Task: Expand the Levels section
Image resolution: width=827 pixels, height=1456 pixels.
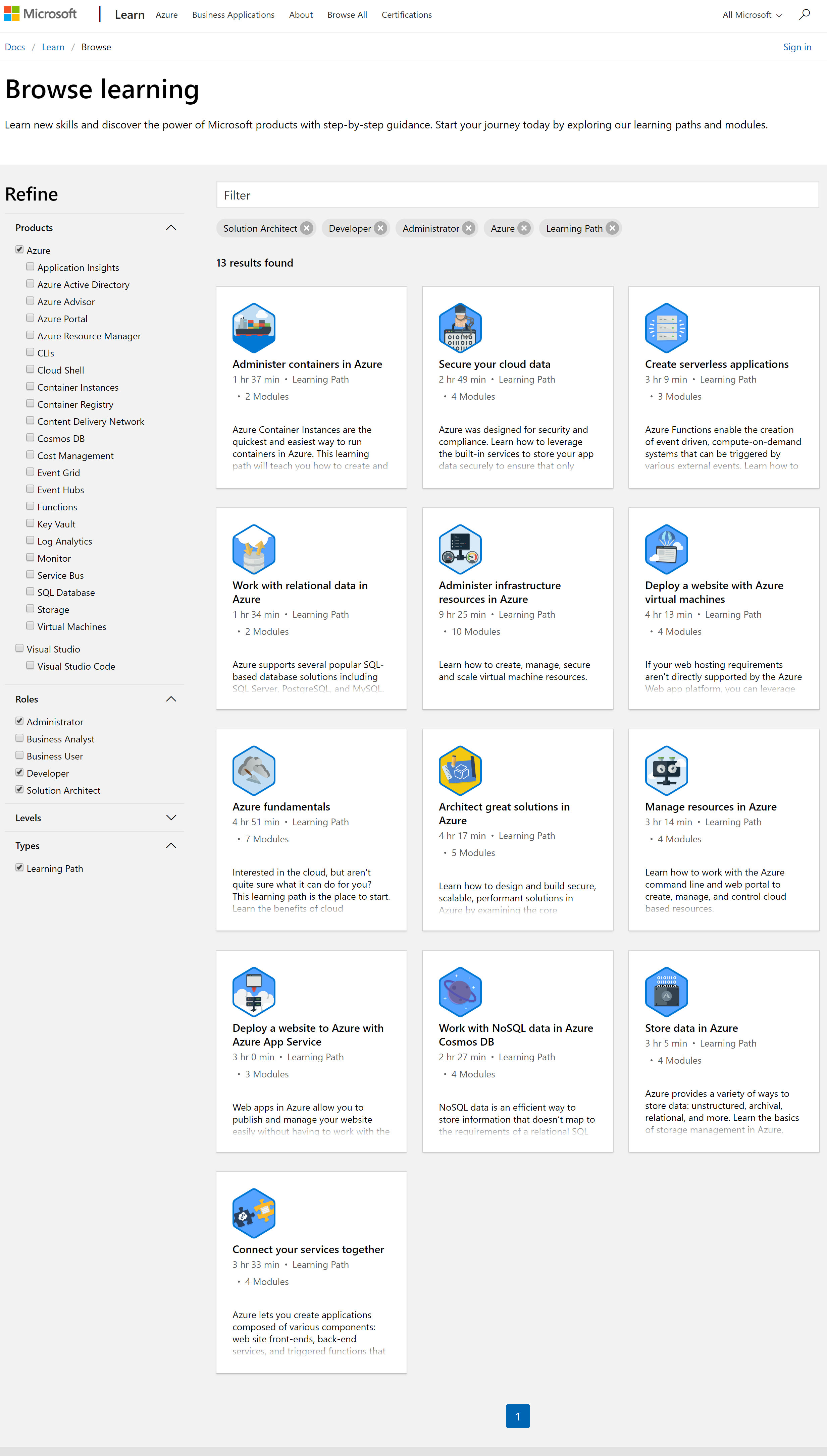Action: coord(171,818)
